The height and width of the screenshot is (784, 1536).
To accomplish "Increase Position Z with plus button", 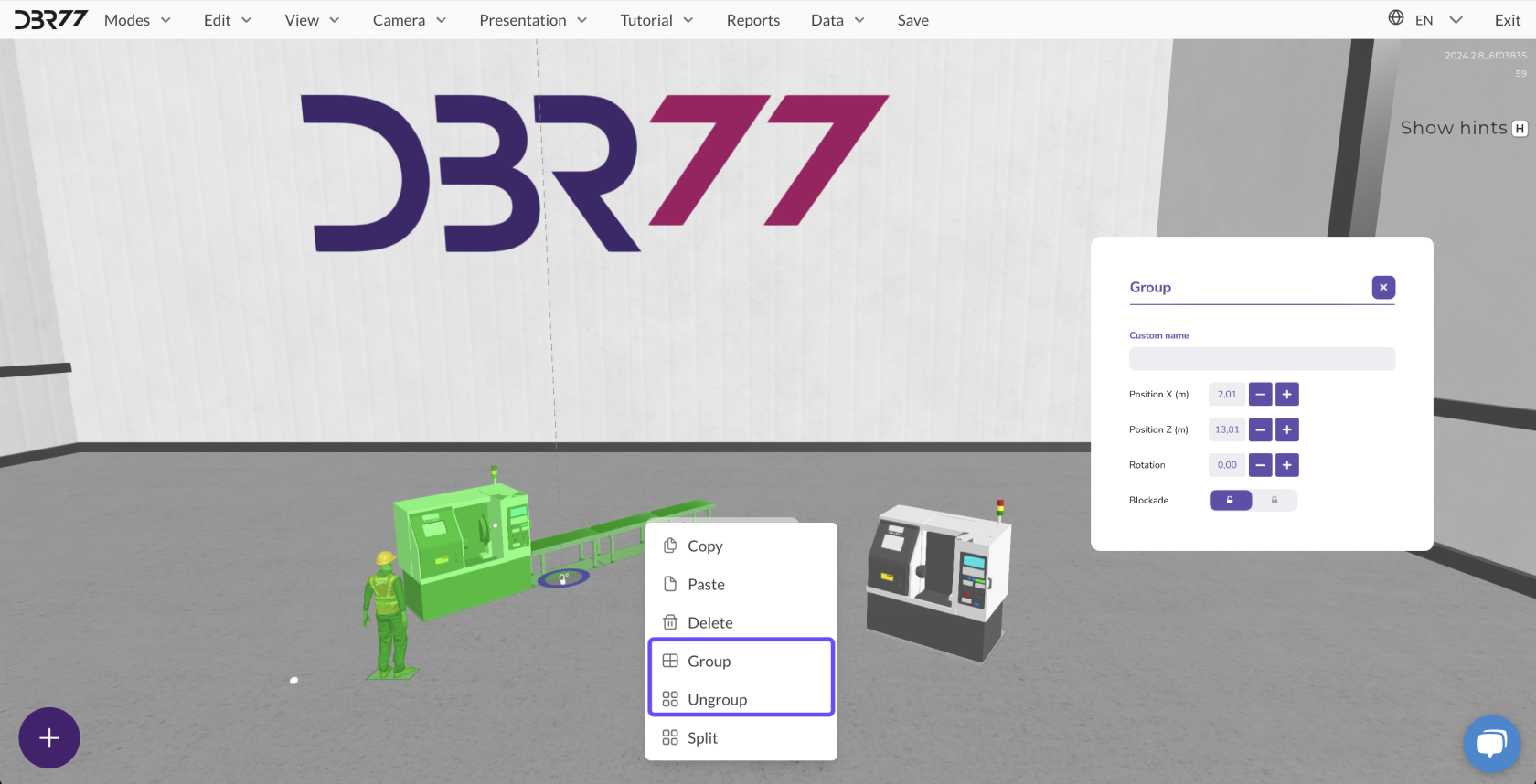I will tap(1286, 429).
